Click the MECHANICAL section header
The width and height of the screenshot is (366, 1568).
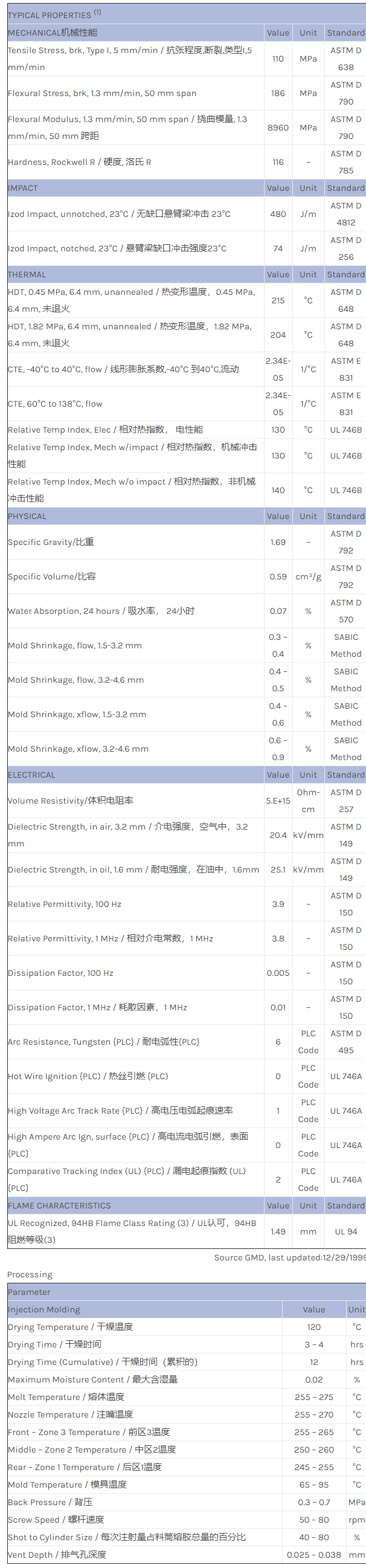(x=53, y=33)
